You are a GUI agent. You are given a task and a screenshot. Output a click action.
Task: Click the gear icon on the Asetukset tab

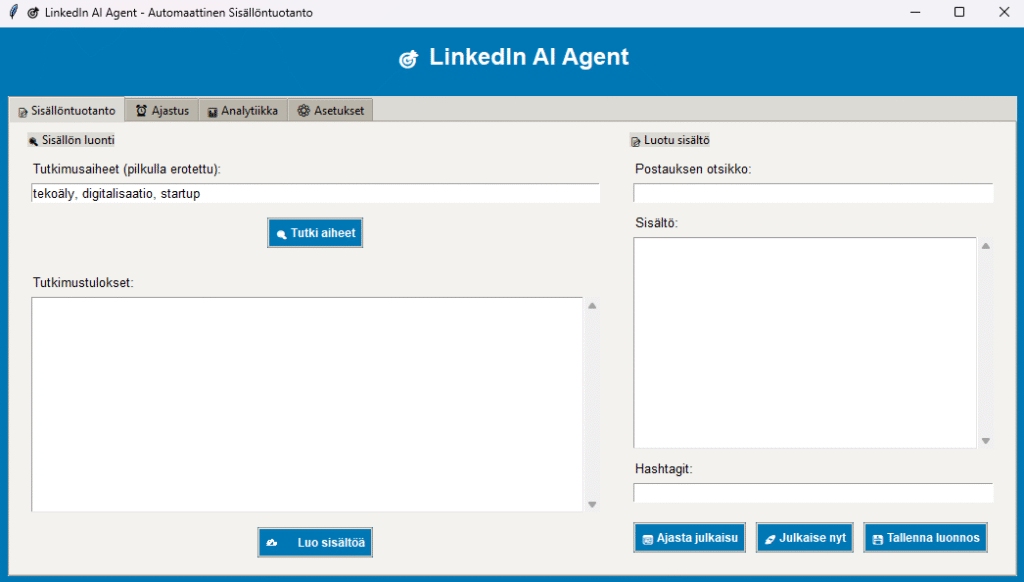pyautogui.click(x=303, y=111)
